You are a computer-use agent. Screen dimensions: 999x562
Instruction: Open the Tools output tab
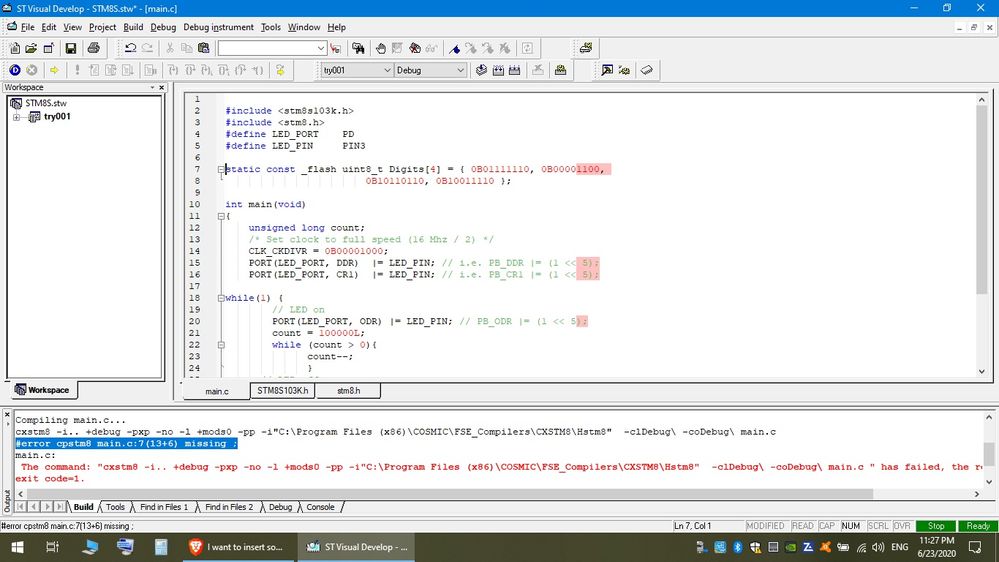pos(115,507)
